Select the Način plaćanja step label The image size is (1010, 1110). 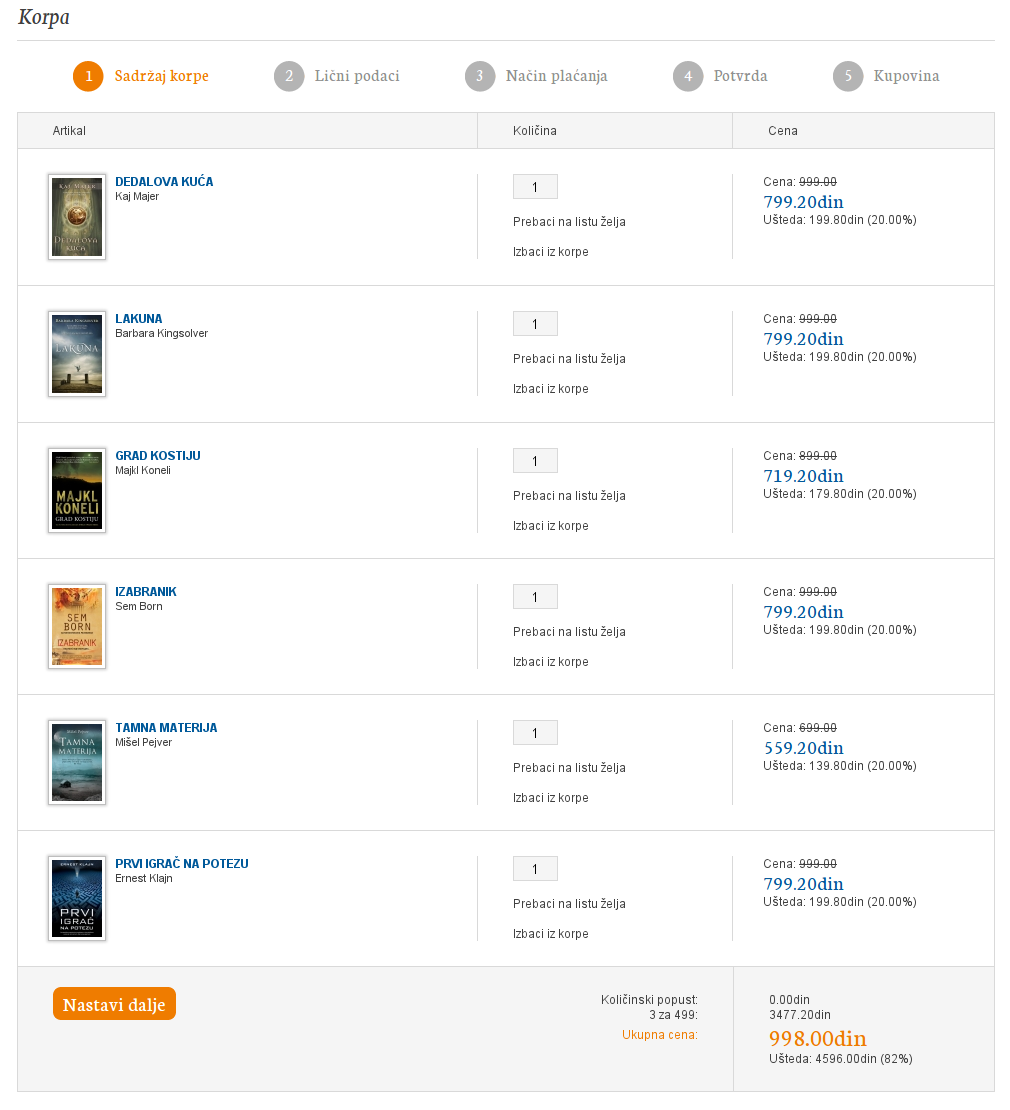(556, 76)
